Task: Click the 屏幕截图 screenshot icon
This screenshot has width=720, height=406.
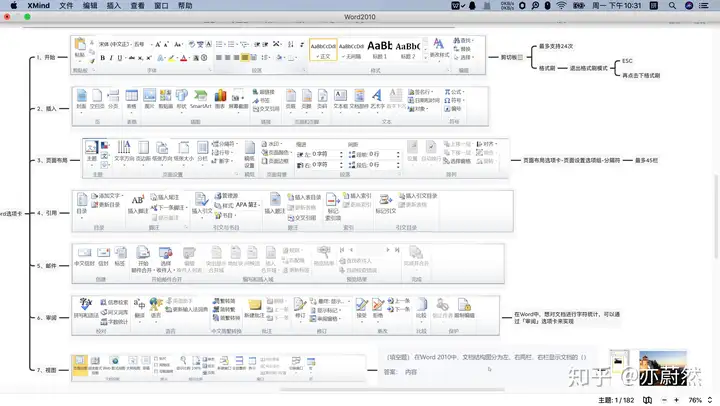Action: point(238,96)
